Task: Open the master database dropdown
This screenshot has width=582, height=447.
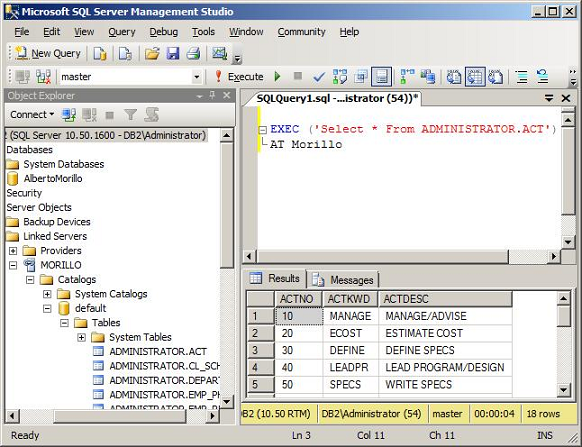Action: point(196,77)
